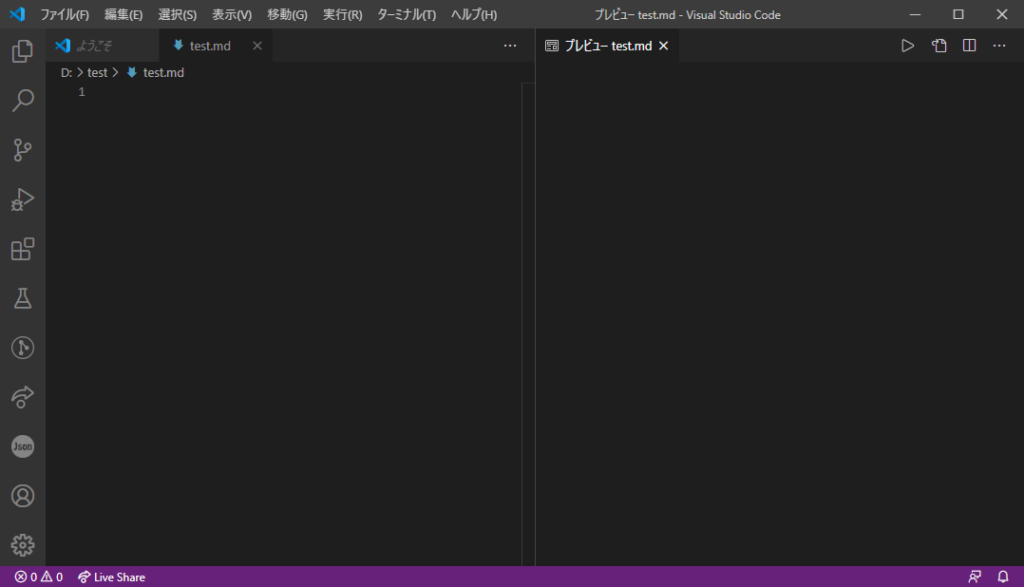Open the Source Control panel
The image size is (1024, 587).
(23, 150)
